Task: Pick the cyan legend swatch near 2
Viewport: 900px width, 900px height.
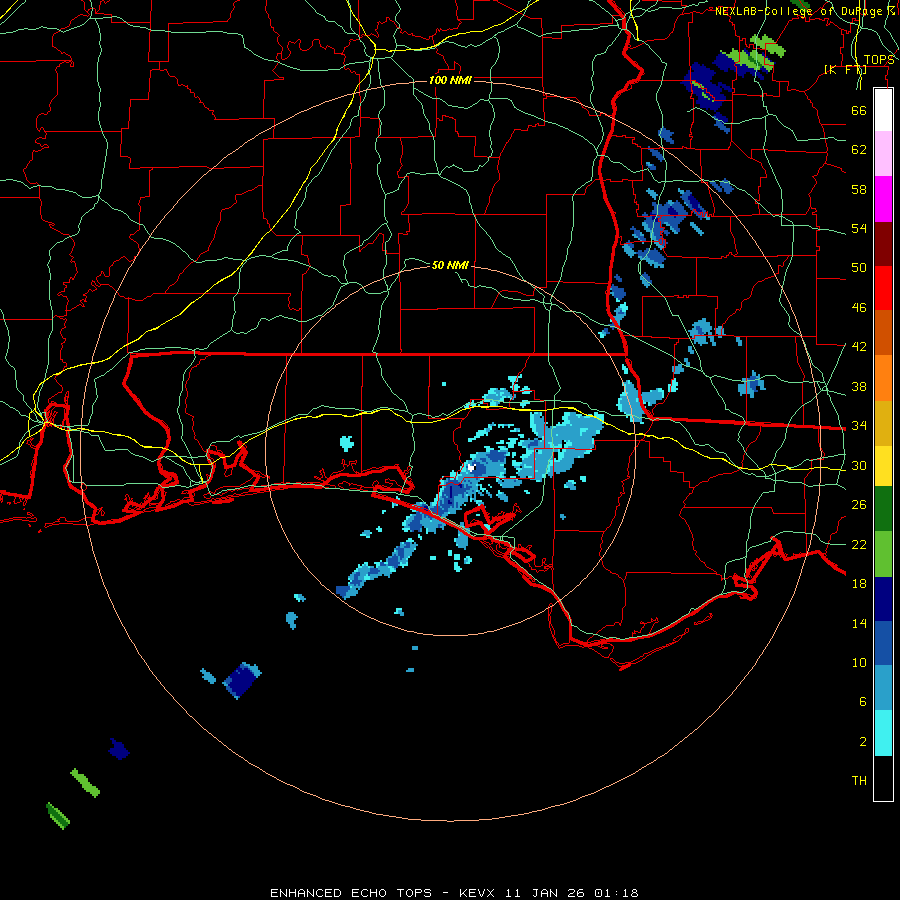Action: (883, 733)
